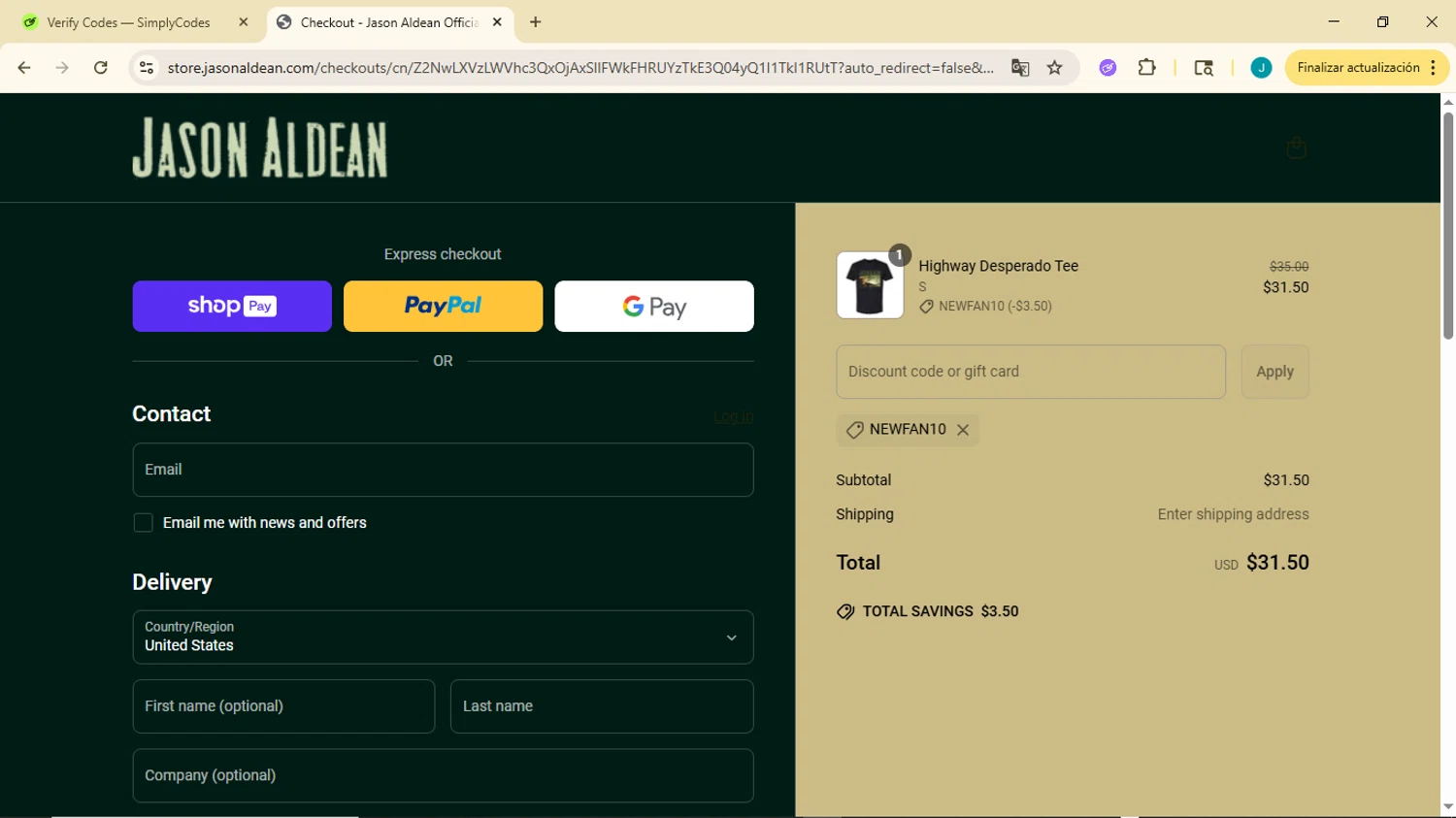The height and width of the screenshot is (818, 1456).
Task: Click the struck-through $35.00 price
Action: [1289, 266]
